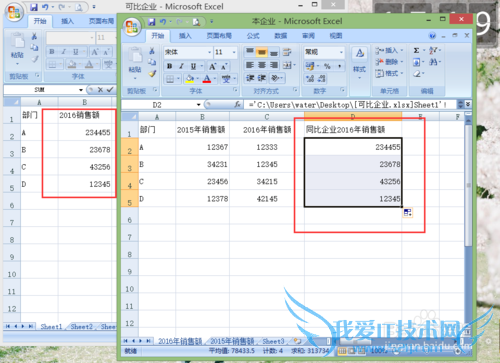Toggle center text alignment in 本企业 ribbon

click(x=262, y=65)
